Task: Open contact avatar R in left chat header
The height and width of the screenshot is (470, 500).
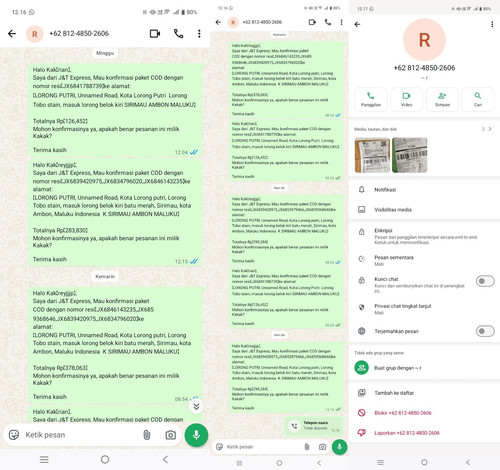Action: [35, 34]
